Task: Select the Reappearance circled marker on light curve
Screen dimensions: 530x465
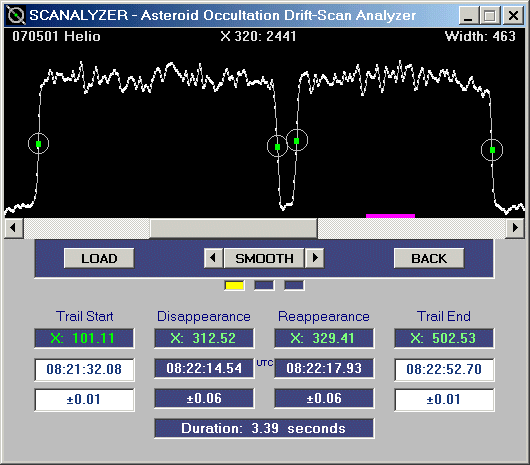Action: tap(297, 141)
